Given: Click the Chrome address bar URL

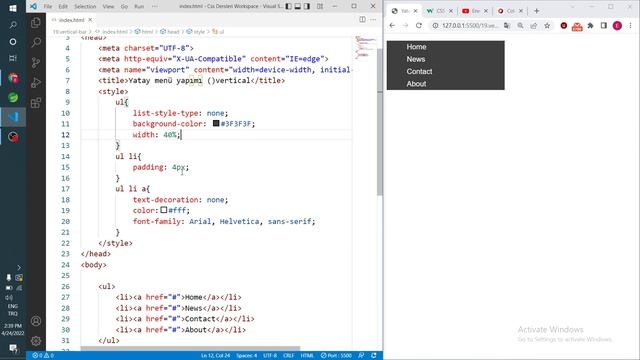Looking at the screenshot, I should 470,25.
